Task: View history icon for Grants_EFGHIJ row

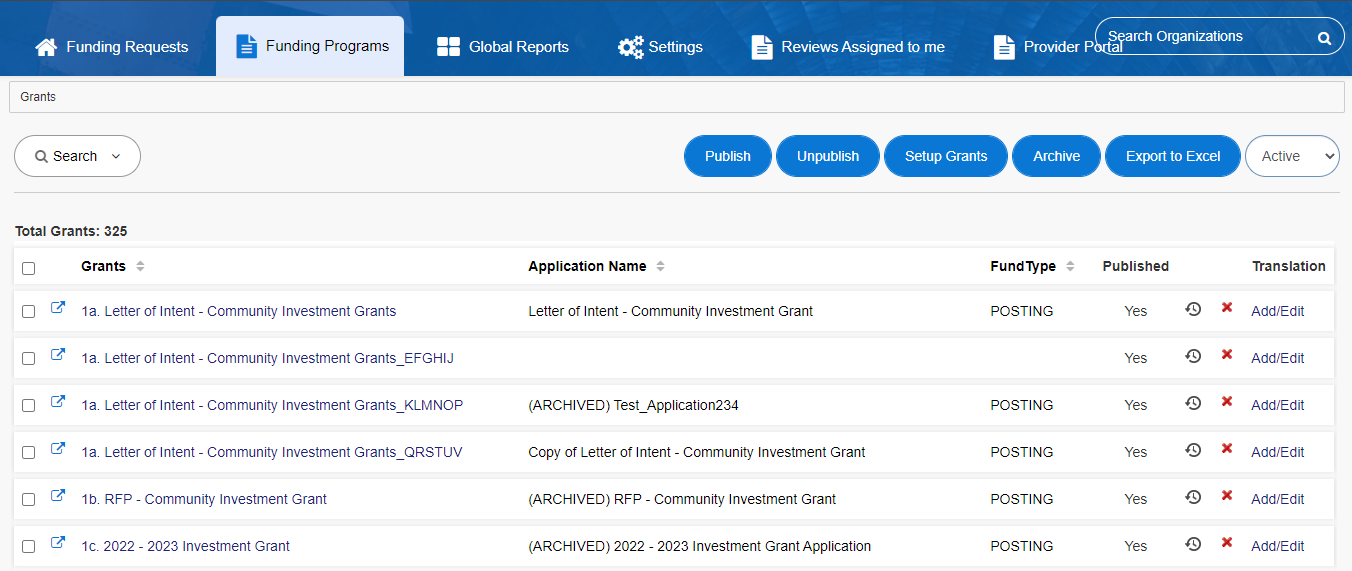Action: click(1193, 357)
